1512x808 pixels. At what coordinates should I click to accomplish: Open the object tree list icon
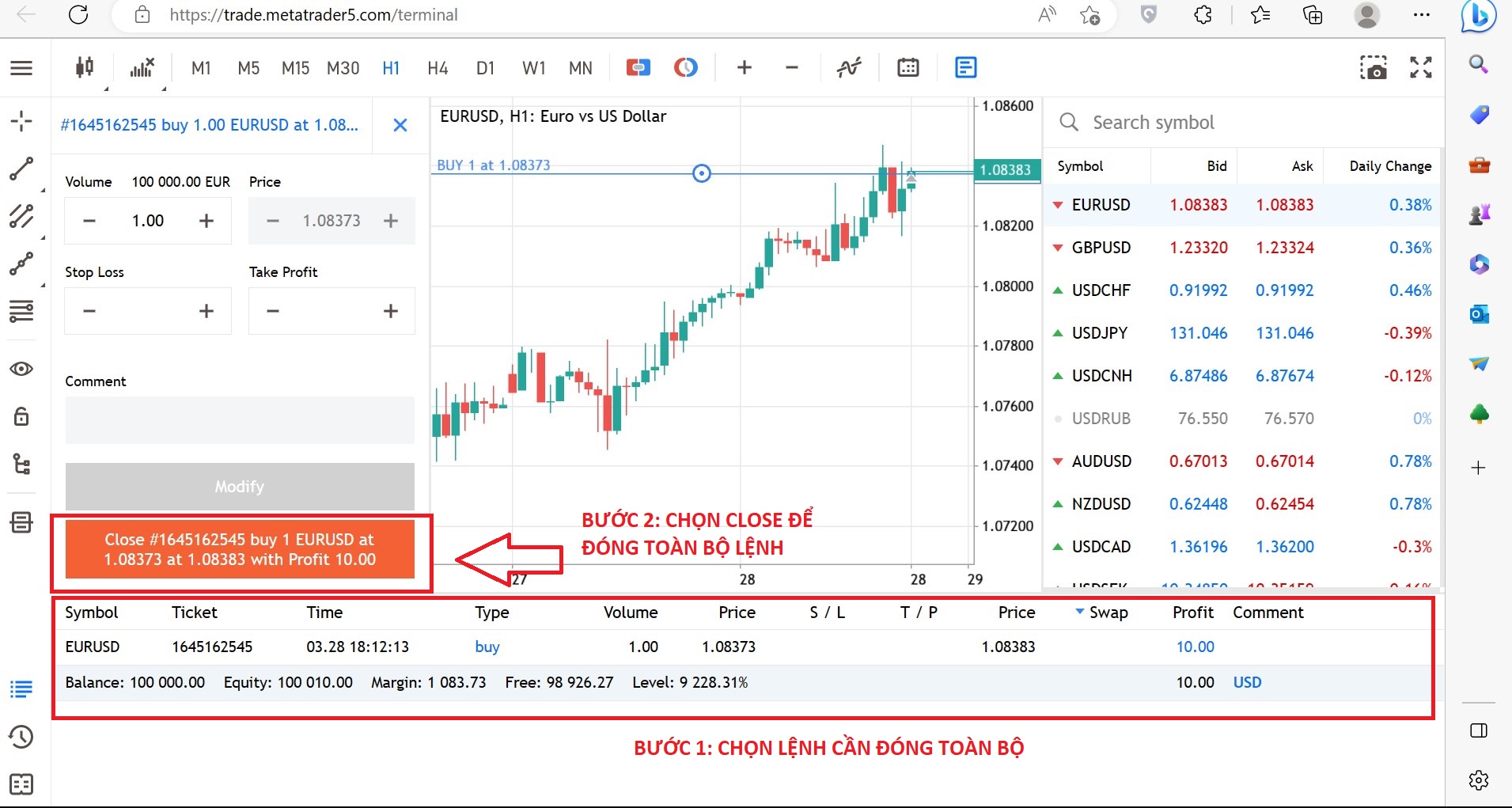21,464
